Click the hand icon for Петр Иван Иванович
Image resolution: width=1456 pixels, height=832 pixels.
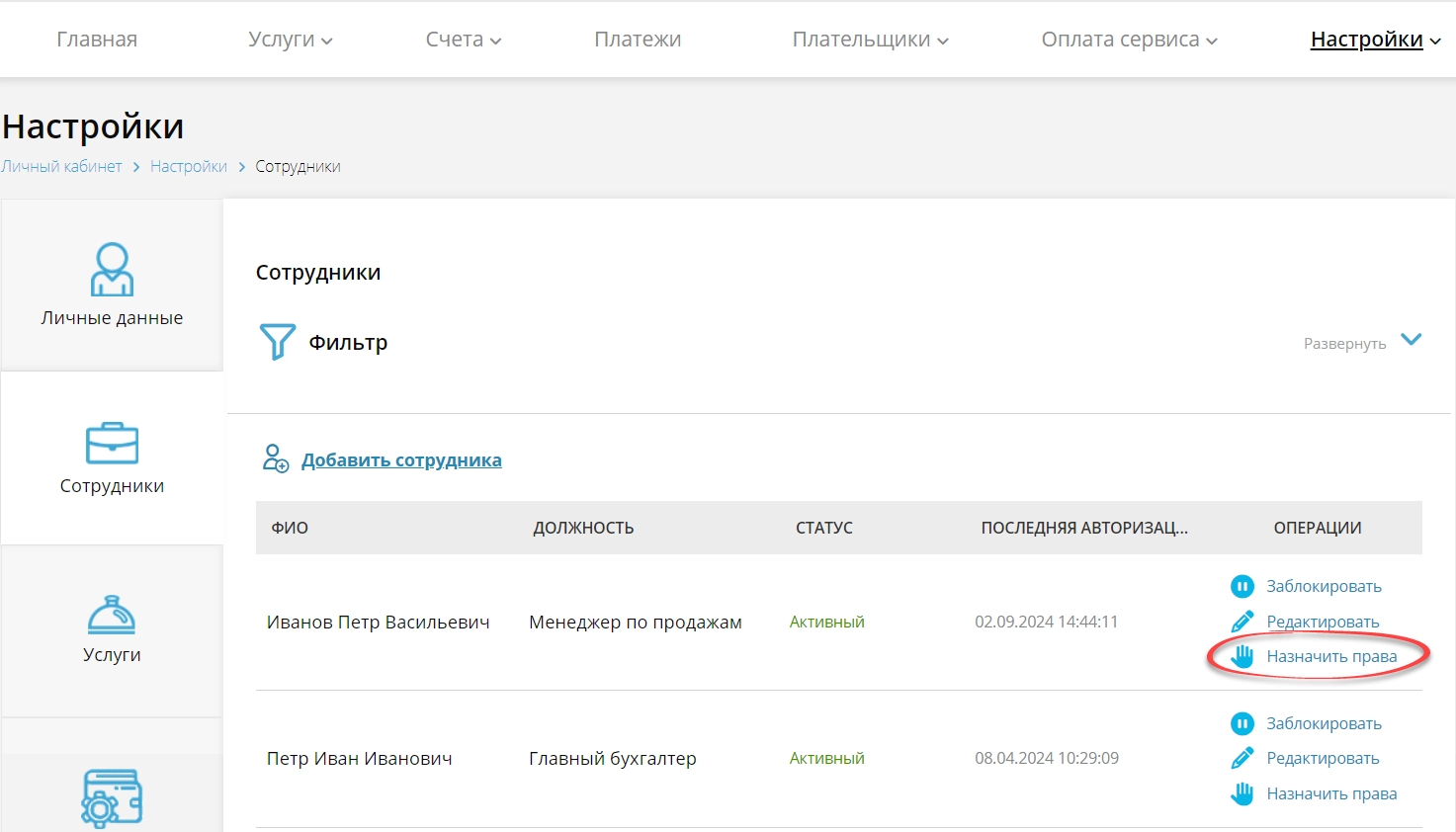[x=1242, y=793]
